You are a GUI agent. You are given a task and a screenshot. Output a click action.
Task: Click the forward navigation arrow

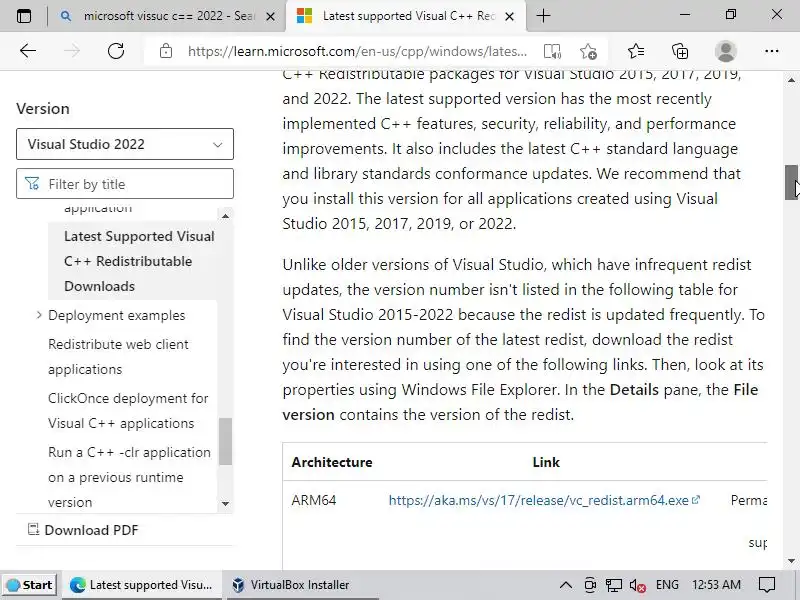[x=72, y=51]
